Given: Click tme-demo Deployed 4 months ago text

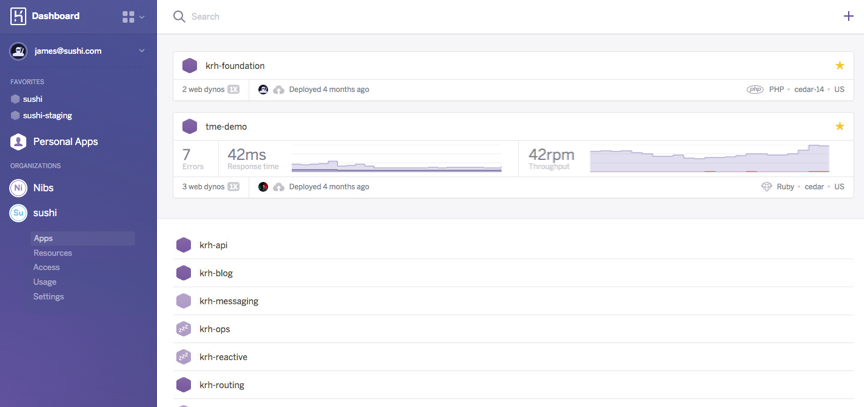Looking at the screenshot, I should pyautogui.click(x=329, y=187).
